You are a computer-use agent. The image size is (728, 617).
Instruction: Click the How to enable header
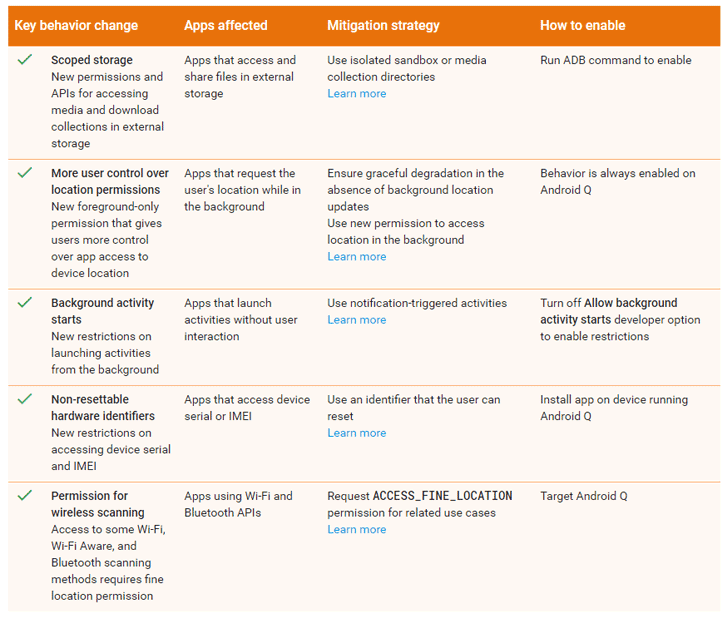click(582, 25)
